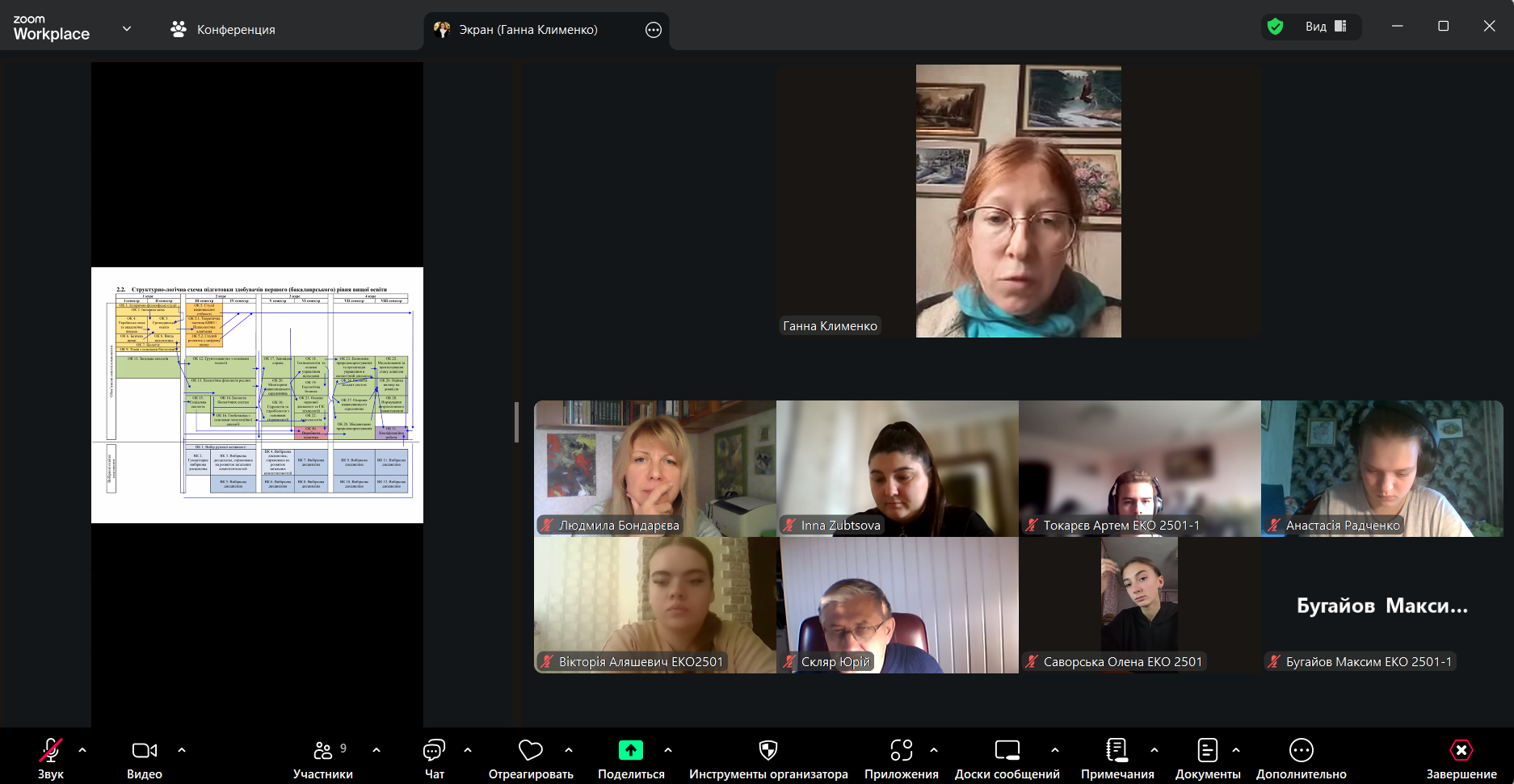1514x784 pixels.
Task: Open Host tools shield icon
Action: point(768,751)
